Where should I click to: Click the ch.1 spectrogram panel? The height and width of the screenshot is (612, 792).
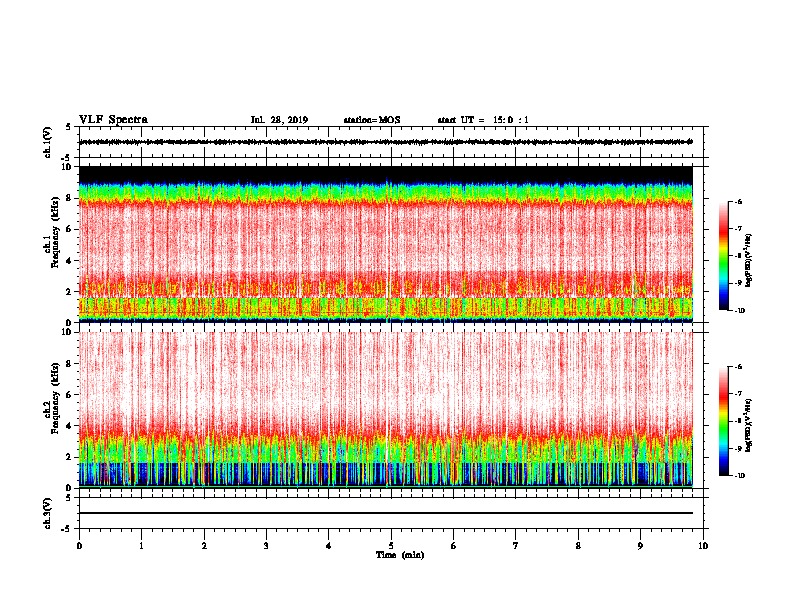(x=386, y=244)
